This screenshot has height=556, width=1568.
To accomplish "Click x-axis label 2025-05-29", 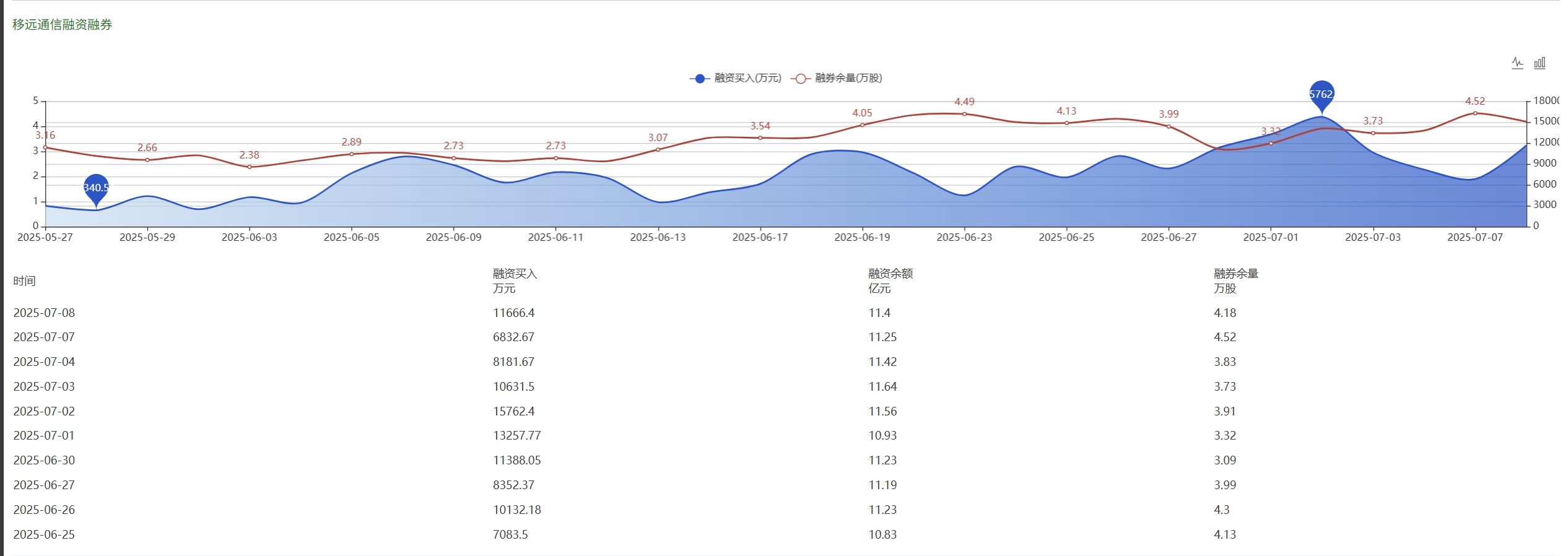I will 147,238.
